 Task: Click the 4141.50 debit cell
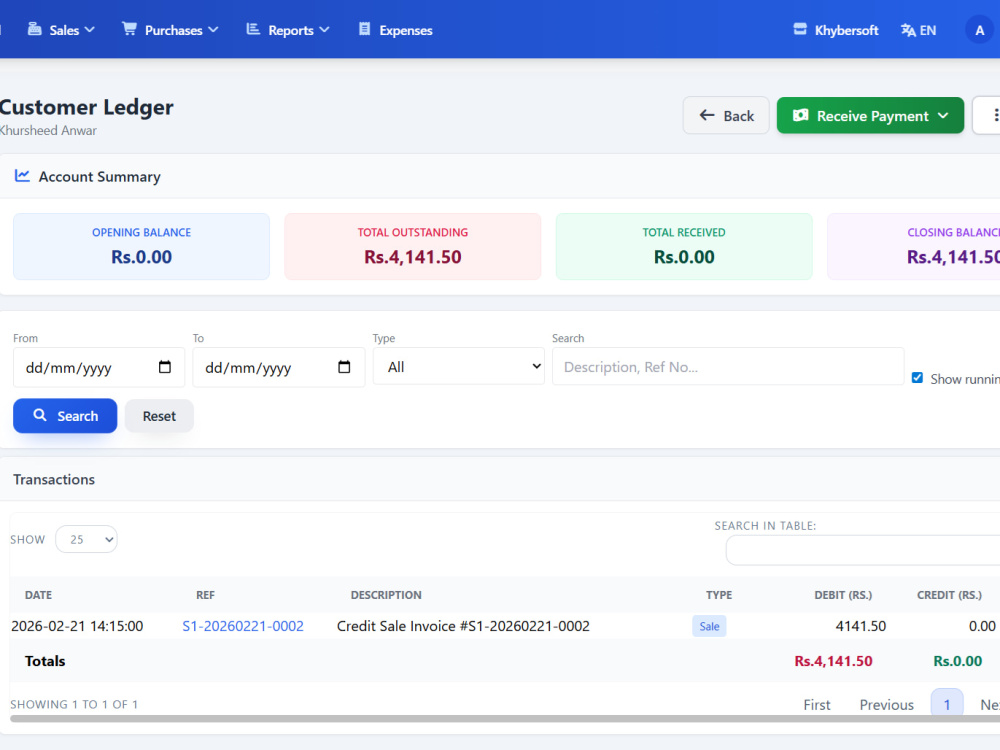point(860,626)
